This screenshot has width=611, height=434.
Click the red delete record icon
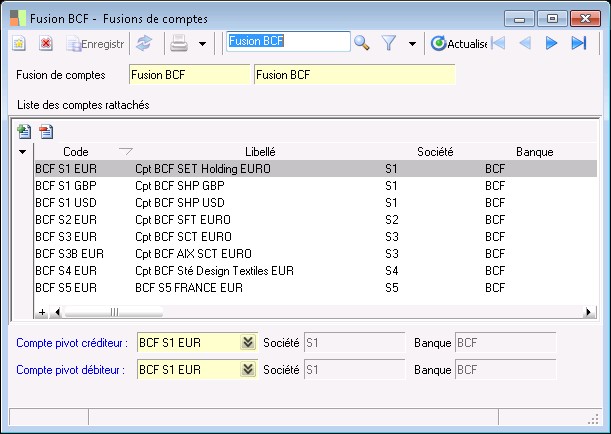click(x=46, y=43)
